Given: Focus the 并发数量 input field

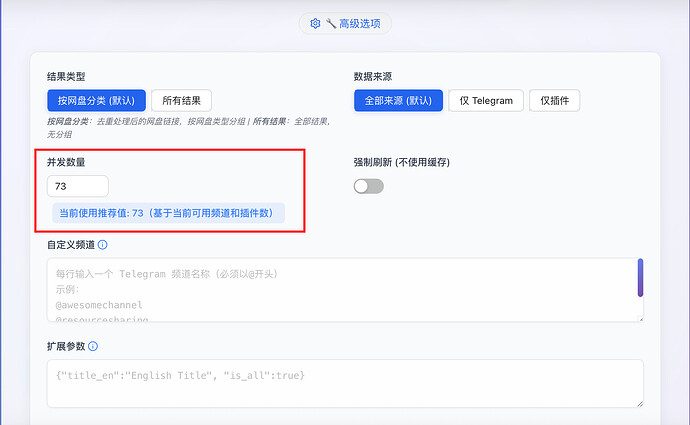Looking at the screenshot, I should pyautogui.click(x=78, y=186).
